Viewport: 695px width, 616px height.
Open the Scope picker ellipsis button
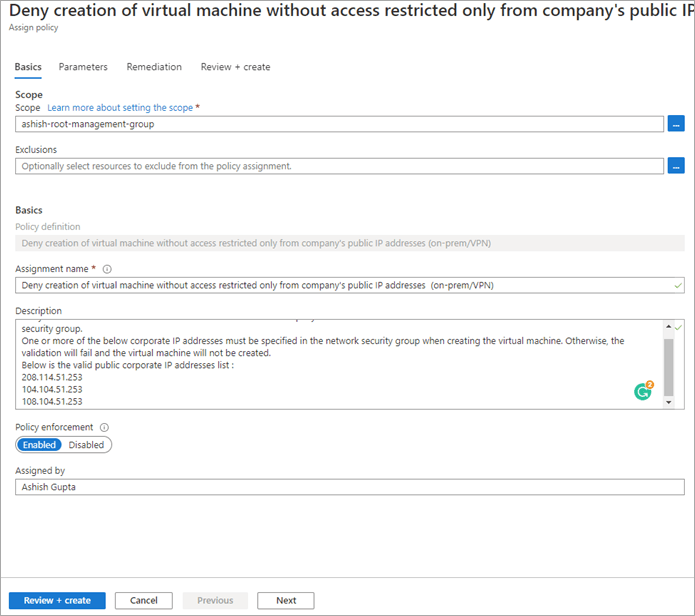(676, 124)
